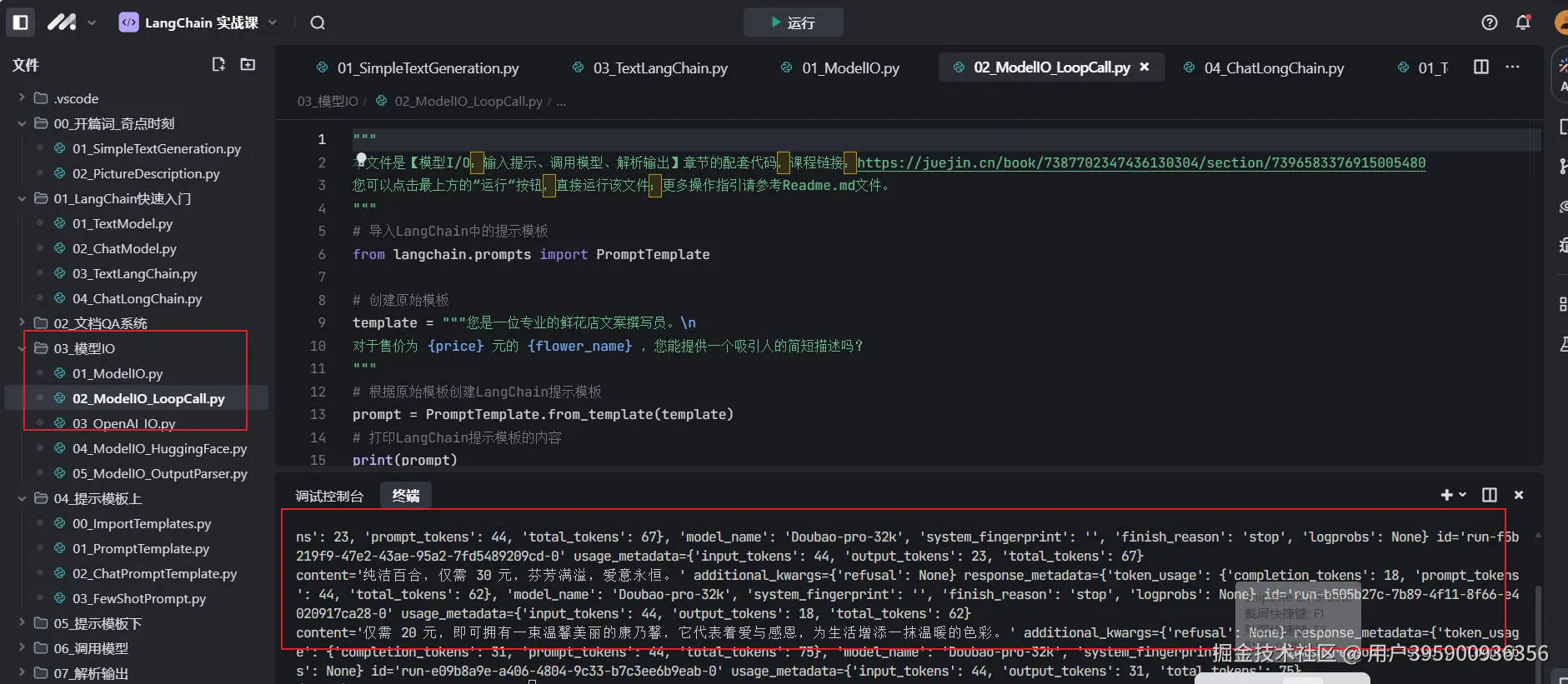Click line number 9 in gutter
The image size is (1568, 684).
(x=322, y=322)
